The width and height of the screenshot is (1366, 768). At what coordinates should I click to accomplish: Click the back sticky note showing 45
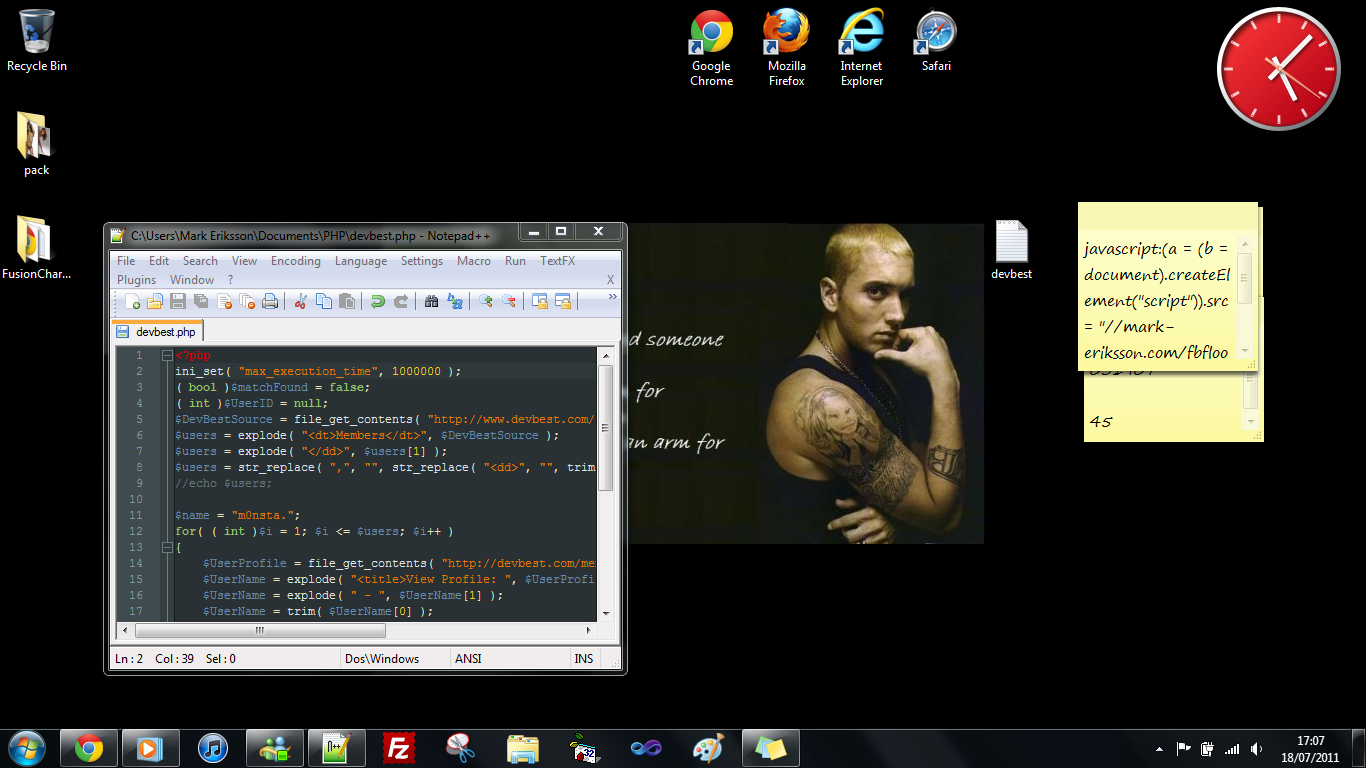[x=1165, y=421]
